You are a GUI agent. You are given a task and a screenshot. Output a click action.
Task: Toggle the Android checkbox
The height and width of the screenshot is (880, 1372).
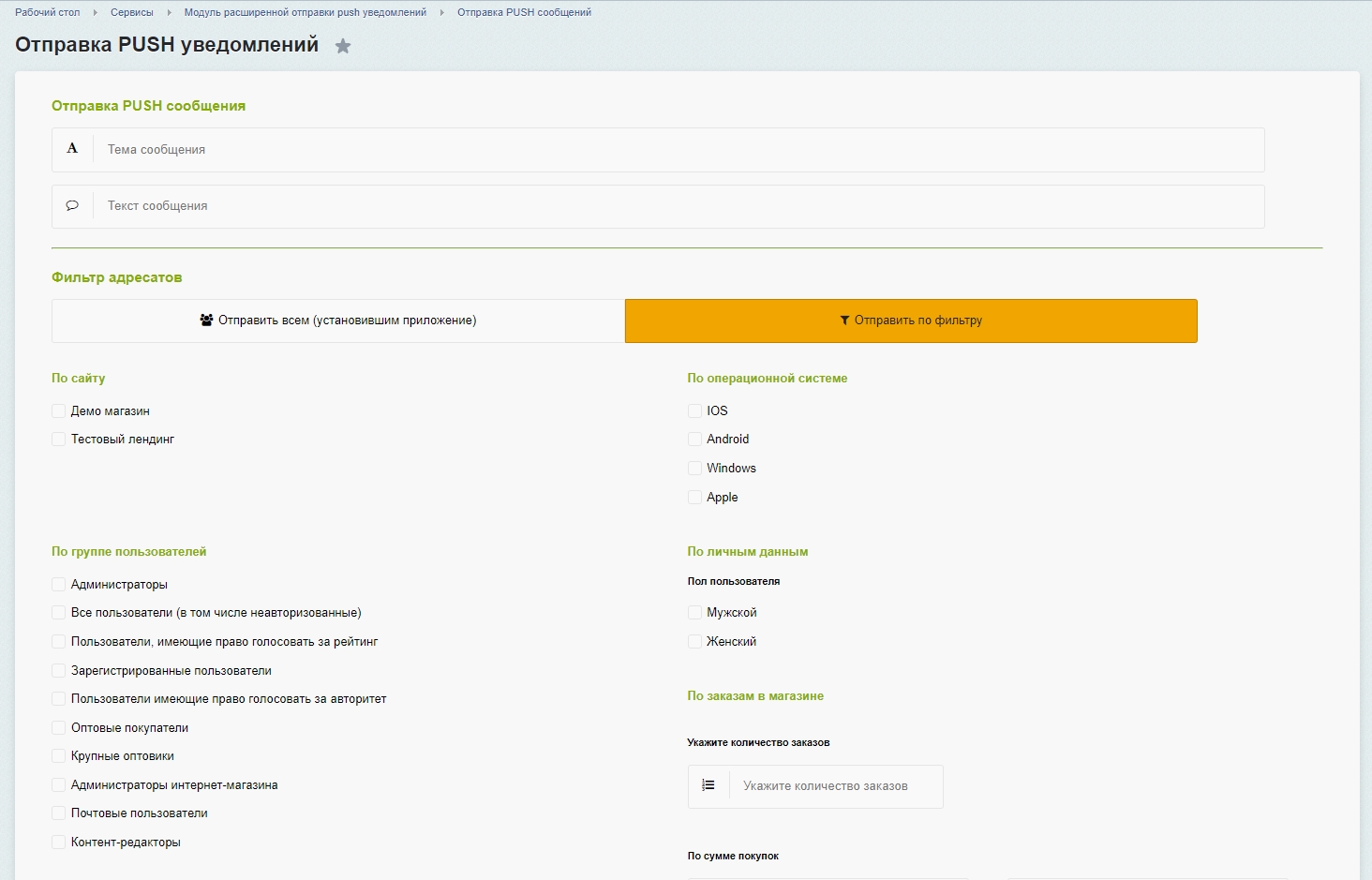(694, 440)
